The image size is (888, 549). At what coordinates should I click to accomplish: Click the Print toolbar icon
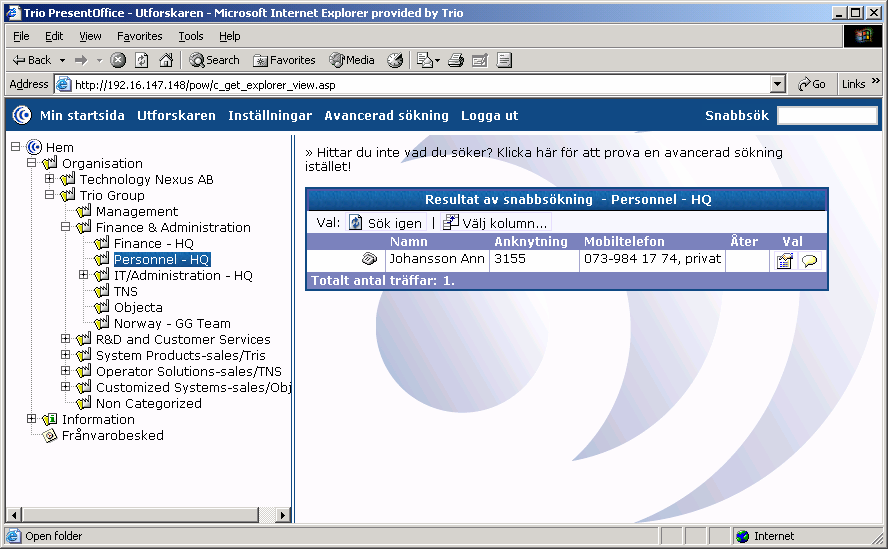[x=456, y=60]
